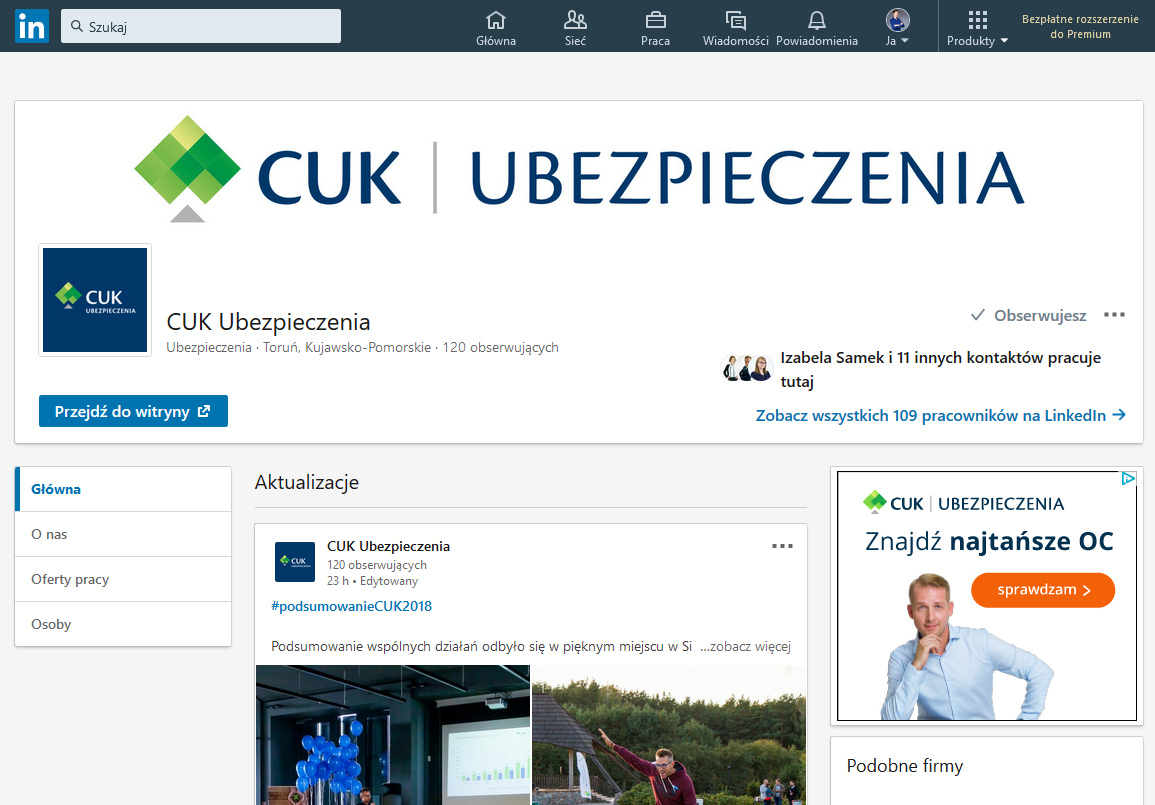Screen dimensions: 1155x805
Task: Click CUK Ubezpieczenia post author name
Action: [388, 546]
